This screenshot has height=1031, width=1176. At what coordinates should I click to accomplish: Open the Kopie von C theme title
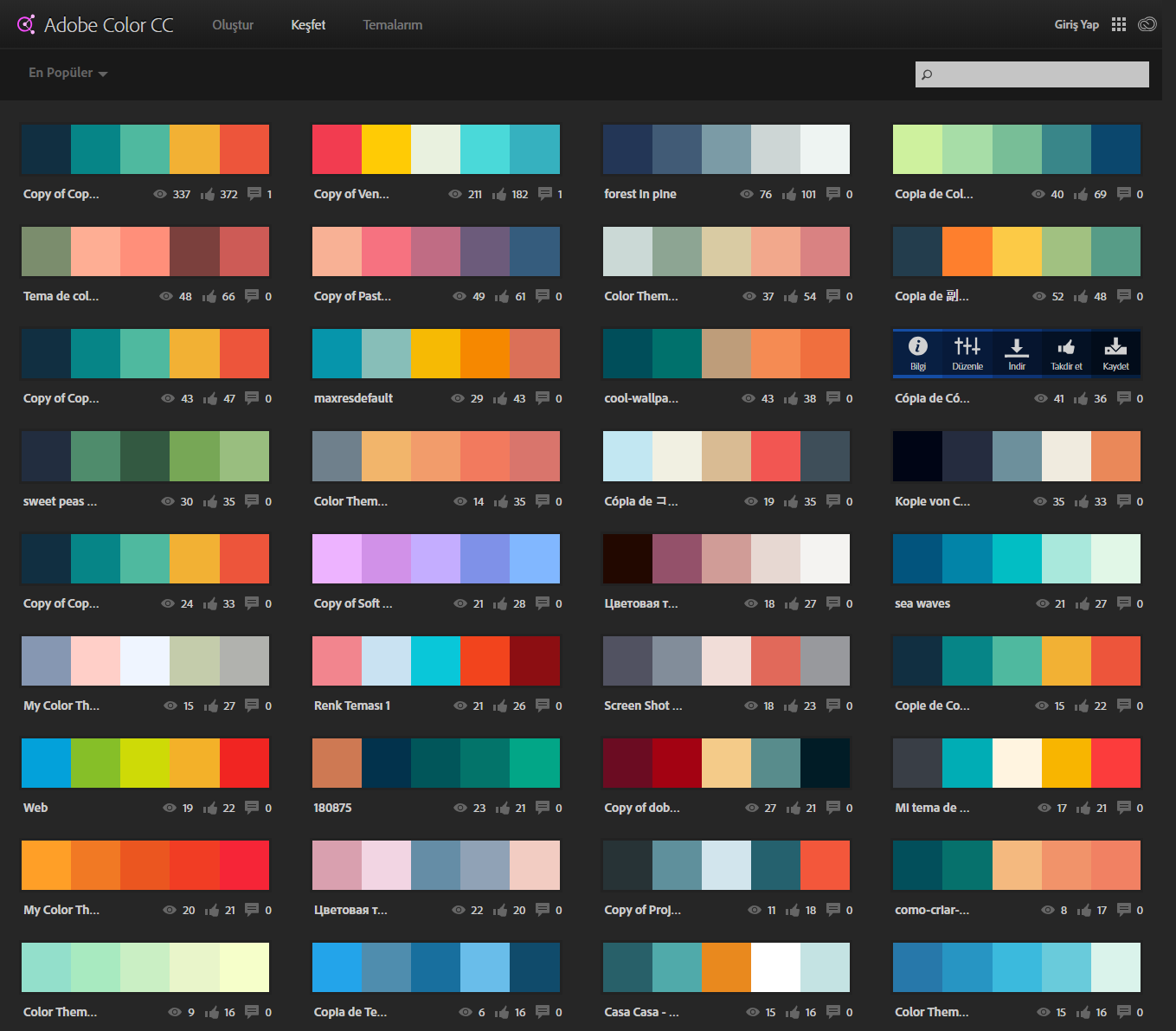point(932,501)
